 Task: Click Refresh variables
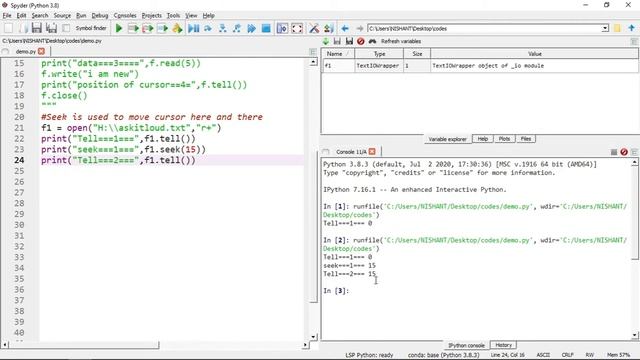point(401,41)
